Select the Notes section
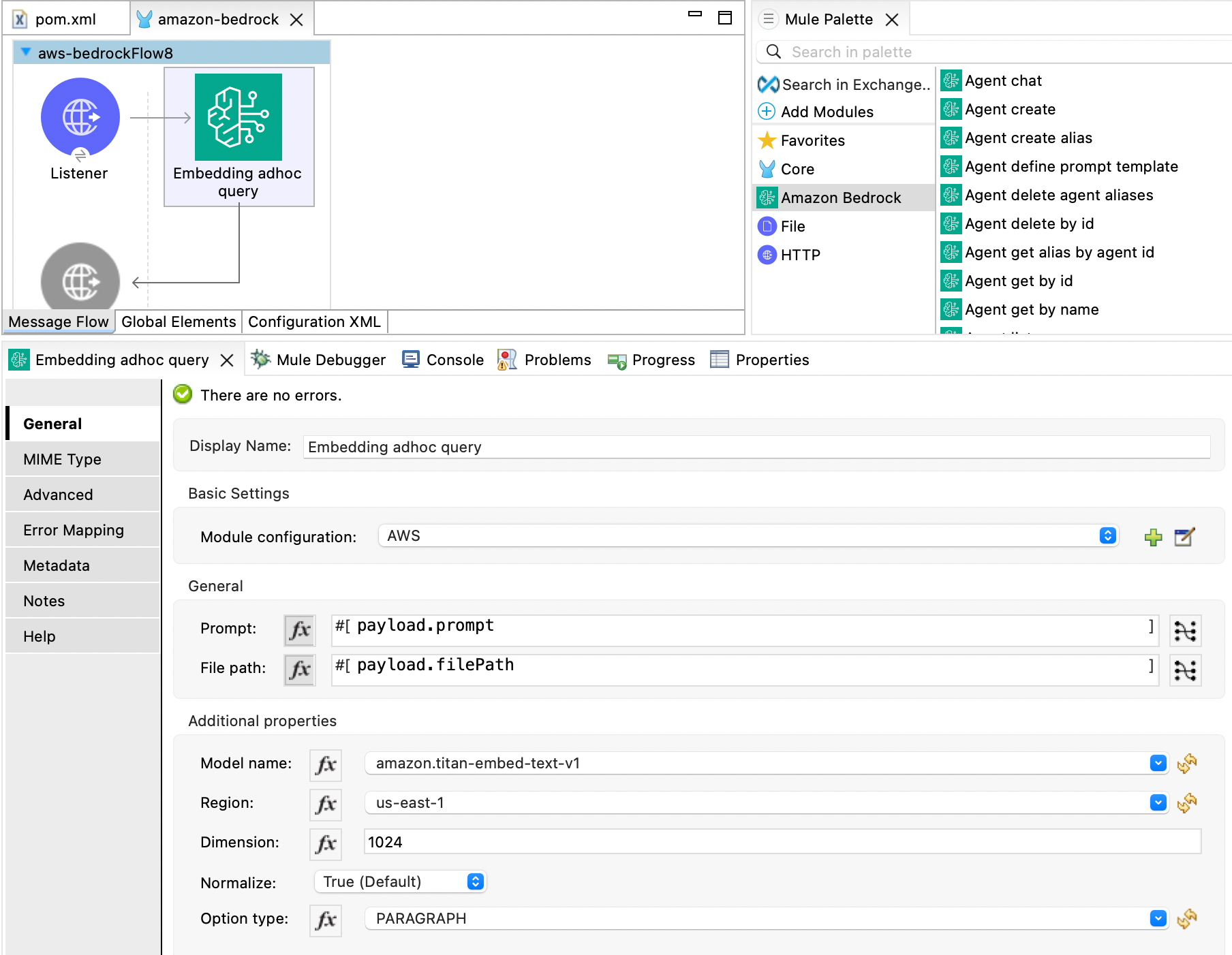 click(x=83, y=601)
